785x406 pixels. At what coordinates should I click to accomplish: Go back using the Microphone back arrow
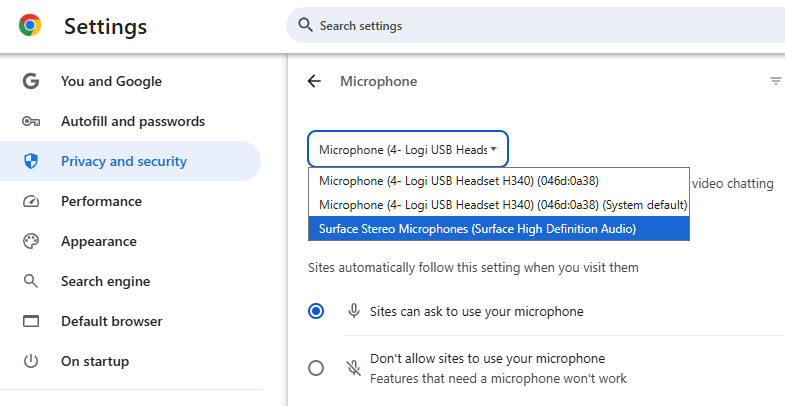(314, 81)
